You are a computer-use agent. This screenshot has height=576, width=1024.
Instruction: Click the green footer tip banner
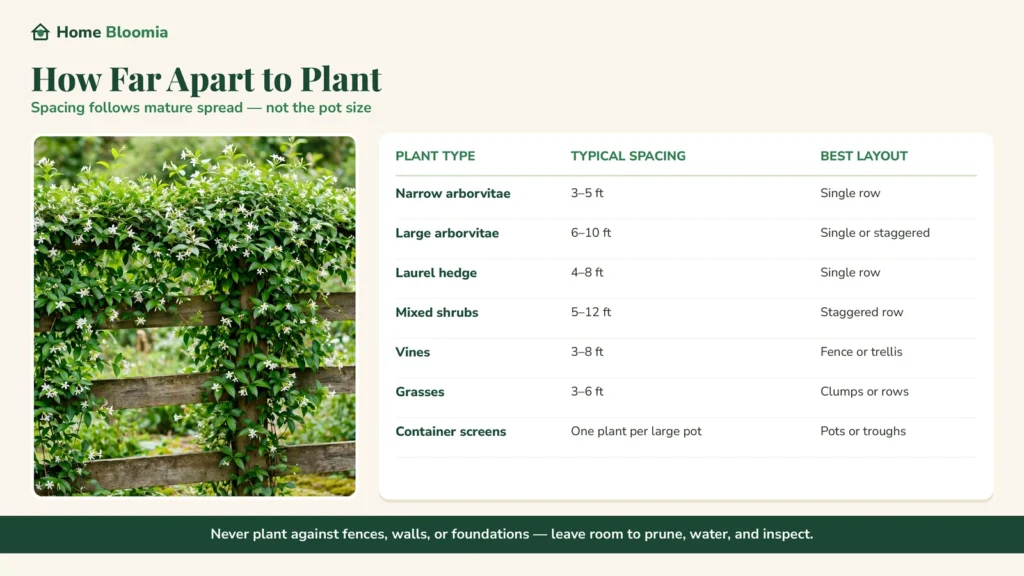tap(512, 534)
